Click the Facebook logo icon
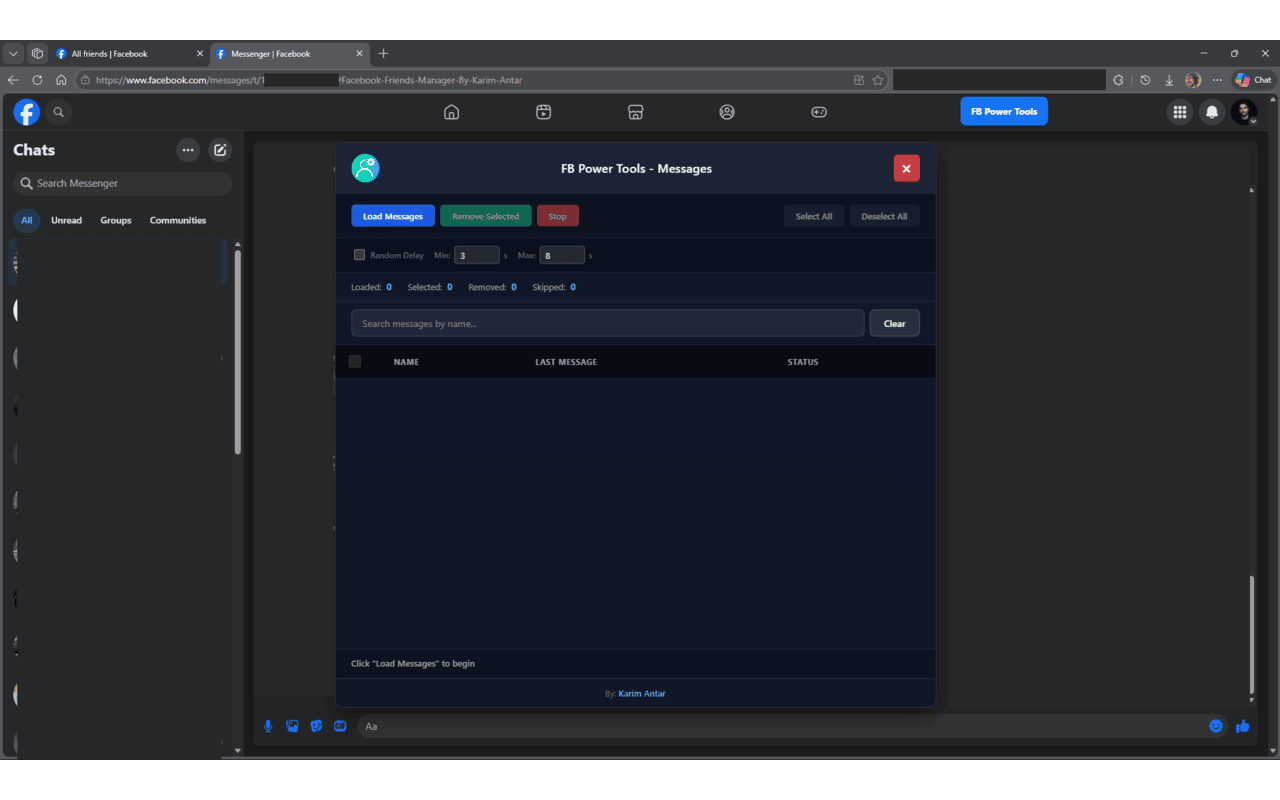This screenshot has width=1280, height=800. coord(26,112)
